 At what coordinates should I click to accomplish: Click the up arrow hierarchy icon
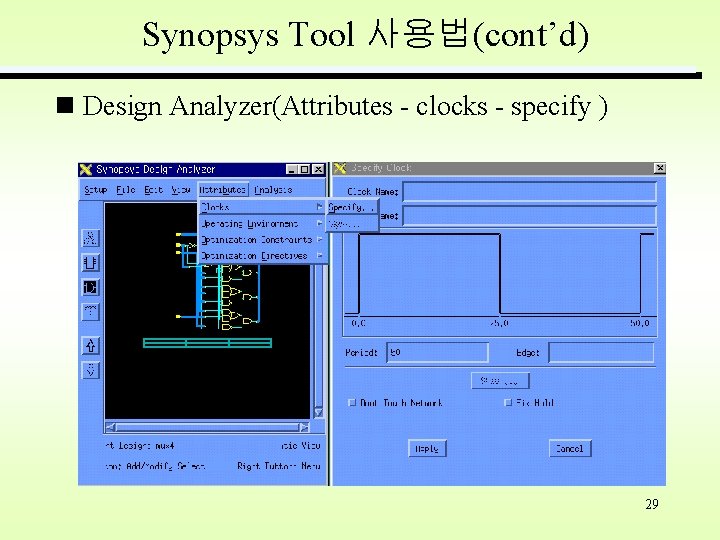tap(90, 345)
